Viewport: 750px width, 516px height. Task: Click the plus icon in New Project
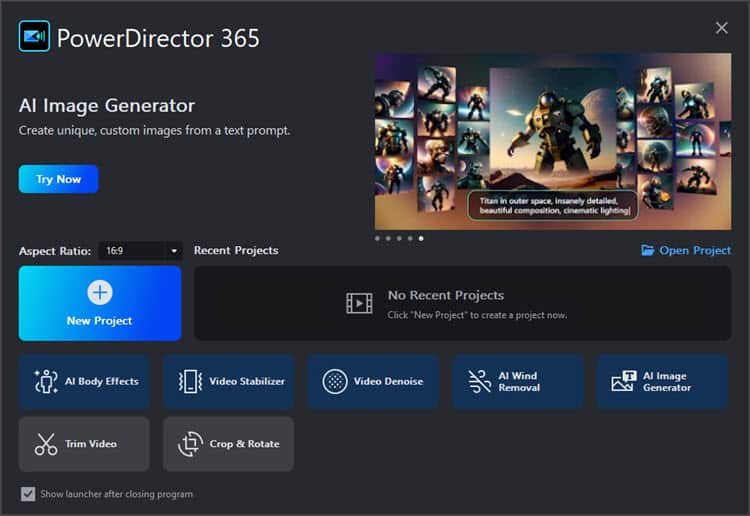(x=100, y=292)
